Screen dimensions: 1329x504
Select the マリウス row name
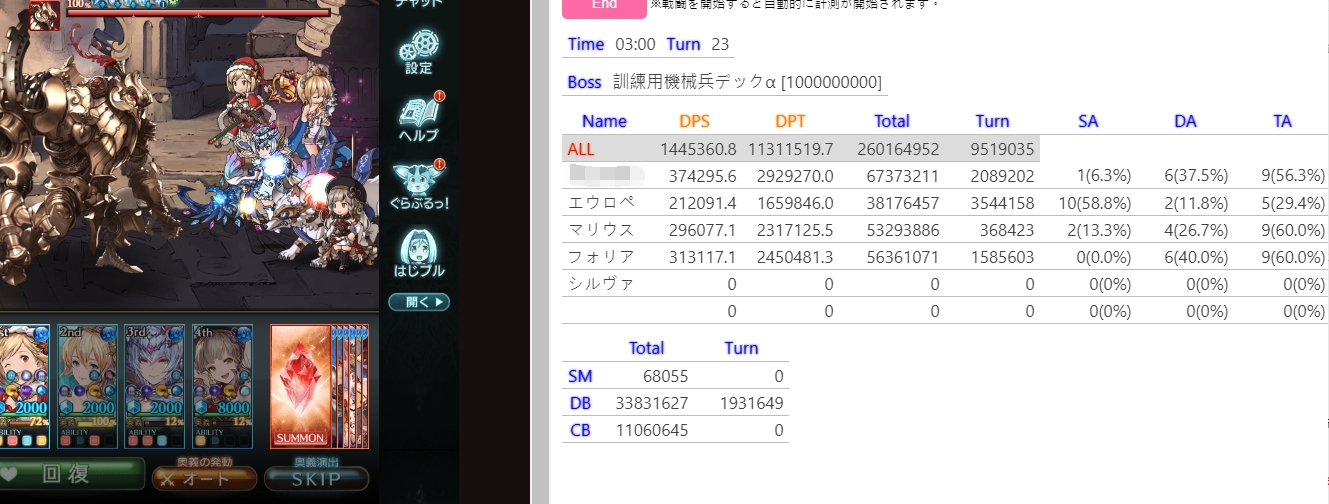601,230
